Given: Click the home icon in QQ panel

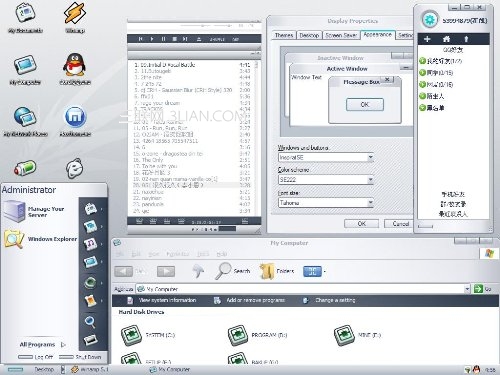Looking at the screenshot, I should pos(446,39).
